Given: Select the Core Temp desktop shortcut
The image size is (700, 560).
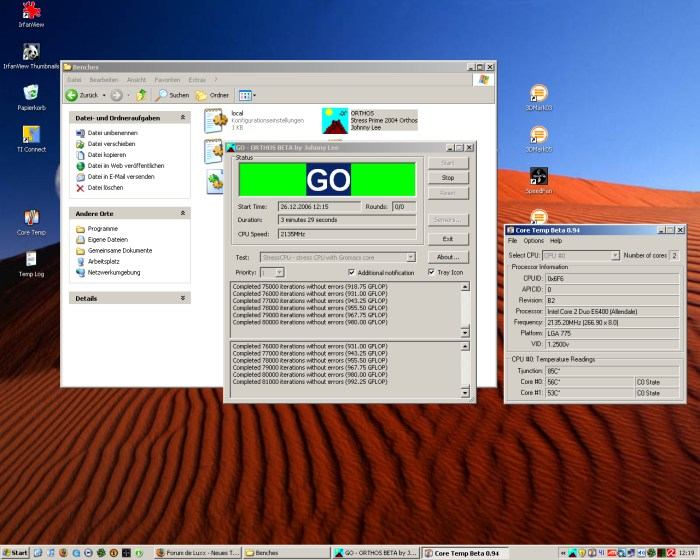Looking at the screenshot, I should click(31, 222).
